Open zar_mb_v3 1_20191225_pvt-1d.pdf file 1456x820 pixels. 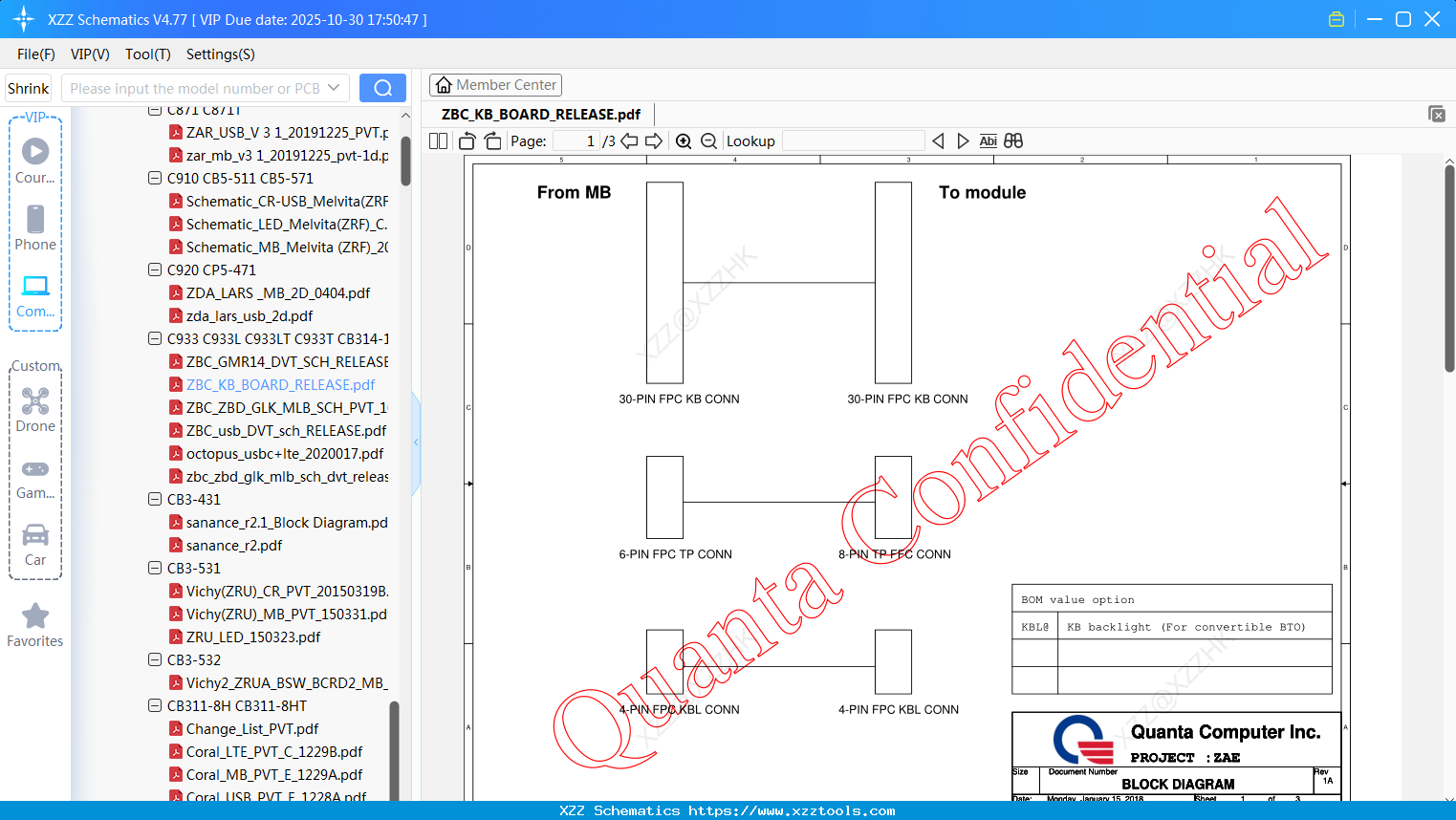[288, 155]
